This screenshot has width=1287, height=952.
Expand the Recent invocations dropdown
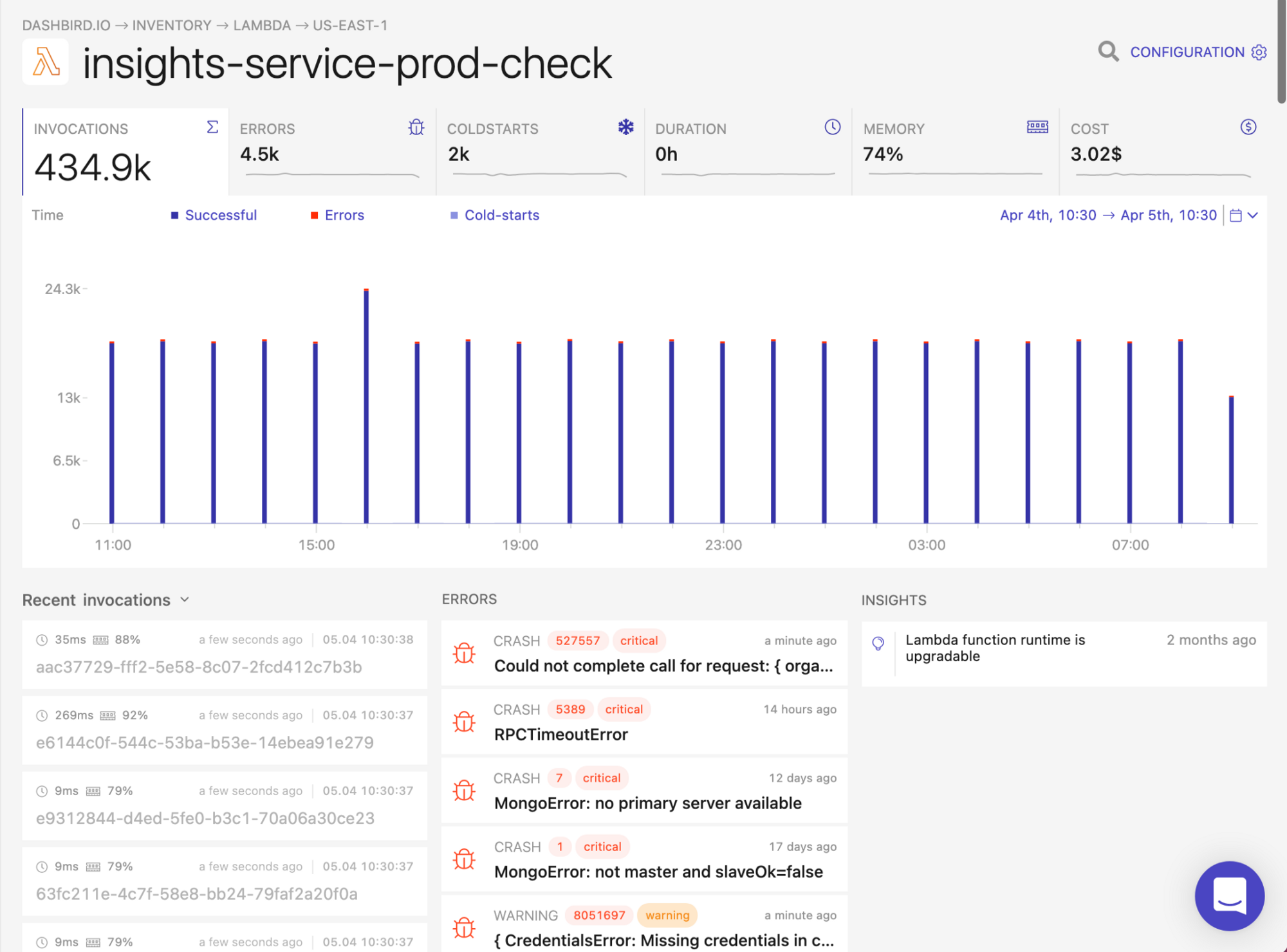click(185, 600)
